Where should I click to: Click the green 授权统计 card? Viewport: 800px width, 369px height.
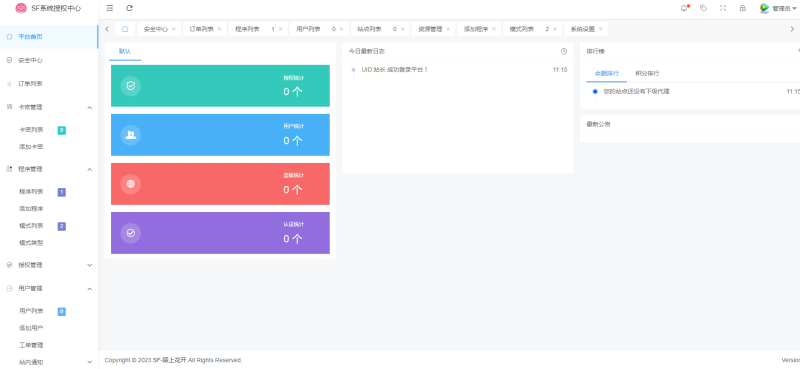tap(220, 86)
